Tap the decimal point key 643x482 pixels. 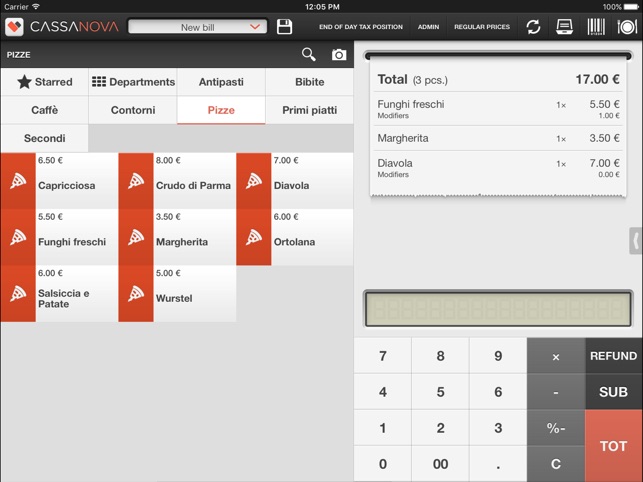click(x=498, y=464)
